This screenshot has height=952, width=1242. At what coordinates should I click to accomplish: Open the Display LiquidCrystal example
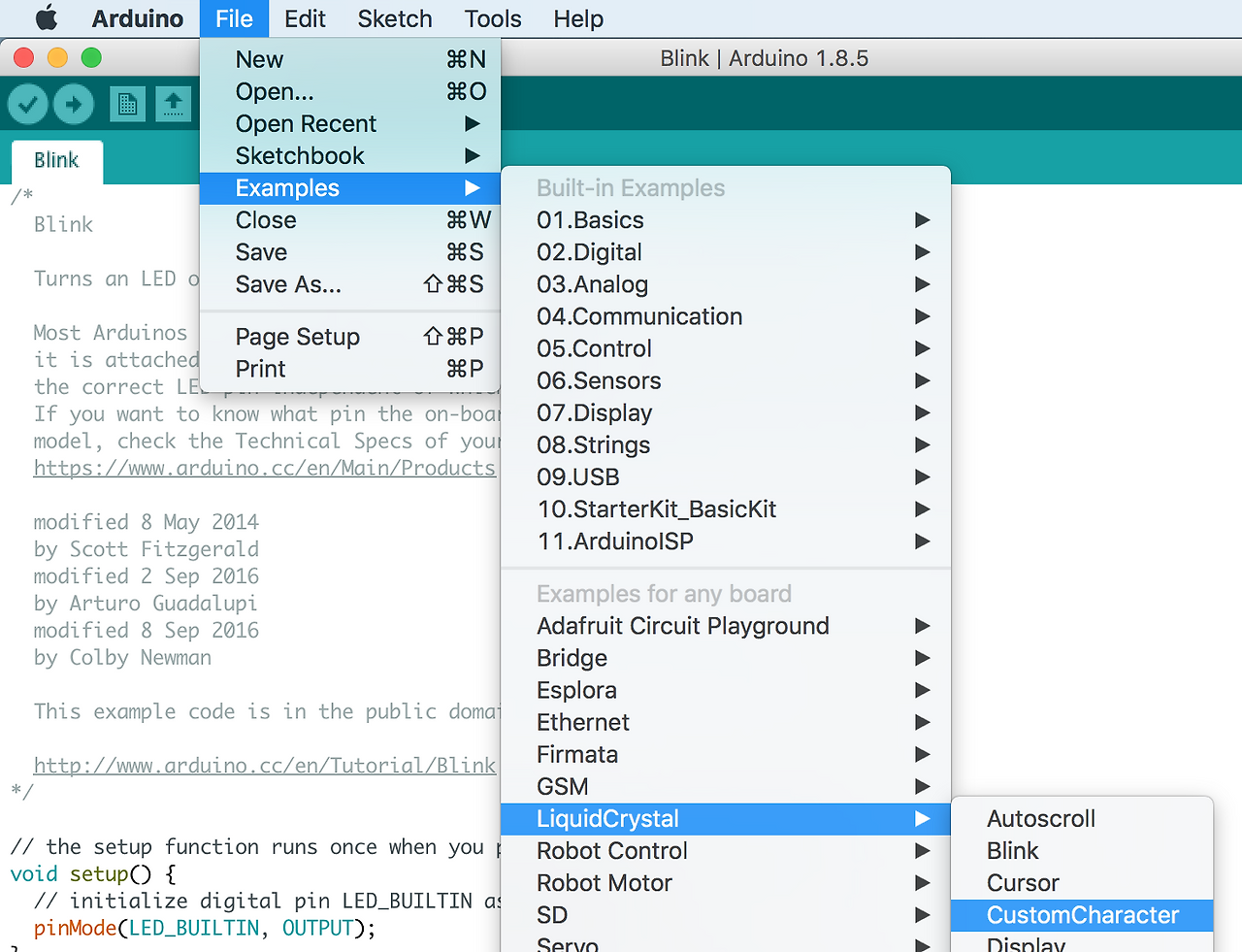tap(1082, 942)
